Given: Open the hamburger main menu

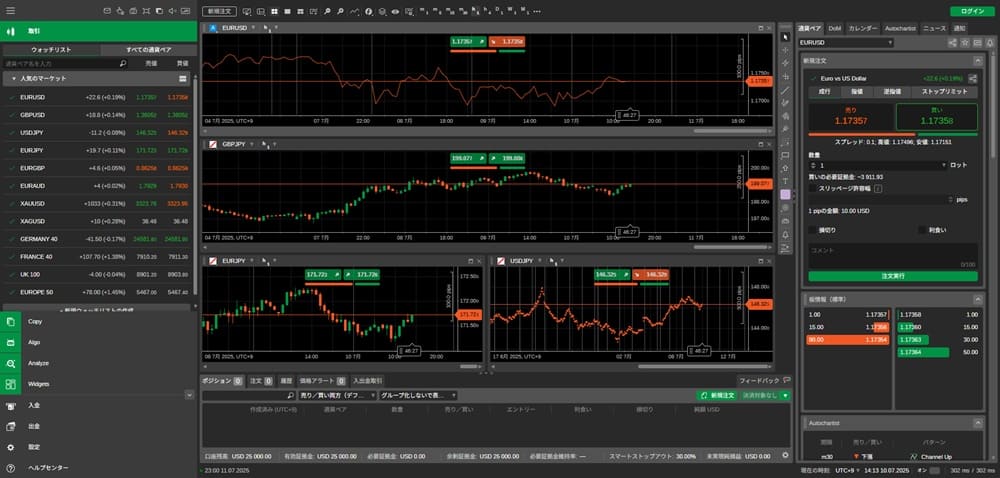Looking at the screenshot, I should [11, 11].
